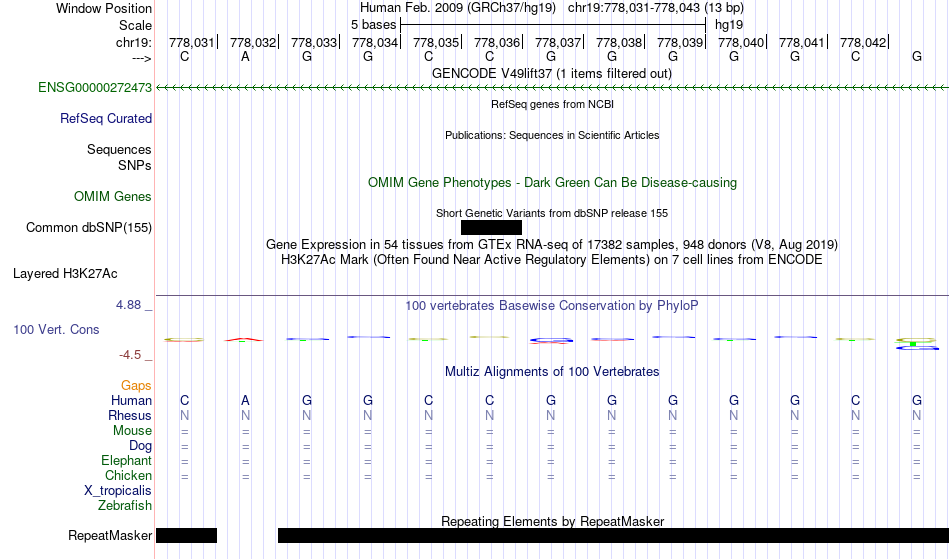The width and height of the screenshot is (950, 559).
Task: Select the OMIM Genes track label
Action: tap(113, 197)
